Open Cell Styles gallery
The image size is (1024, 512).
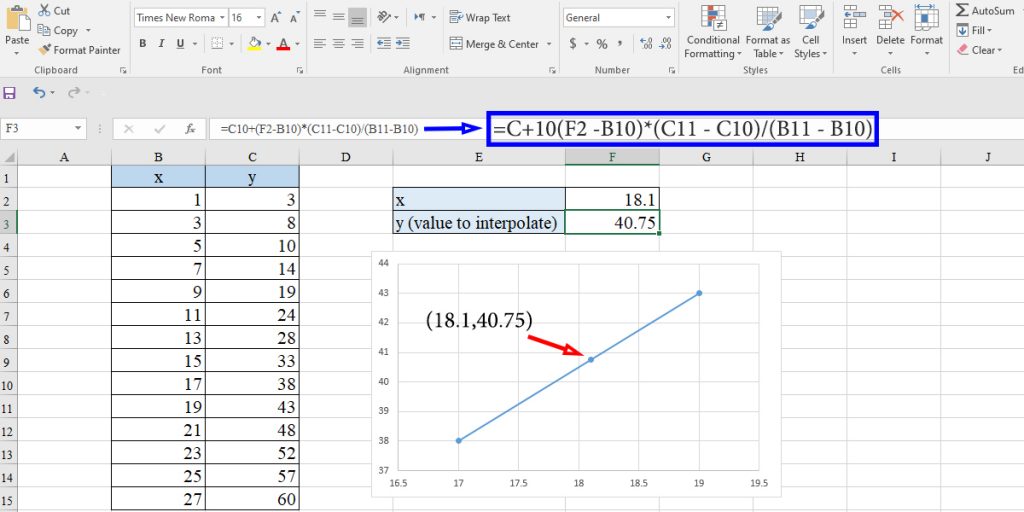click(811, 31)
